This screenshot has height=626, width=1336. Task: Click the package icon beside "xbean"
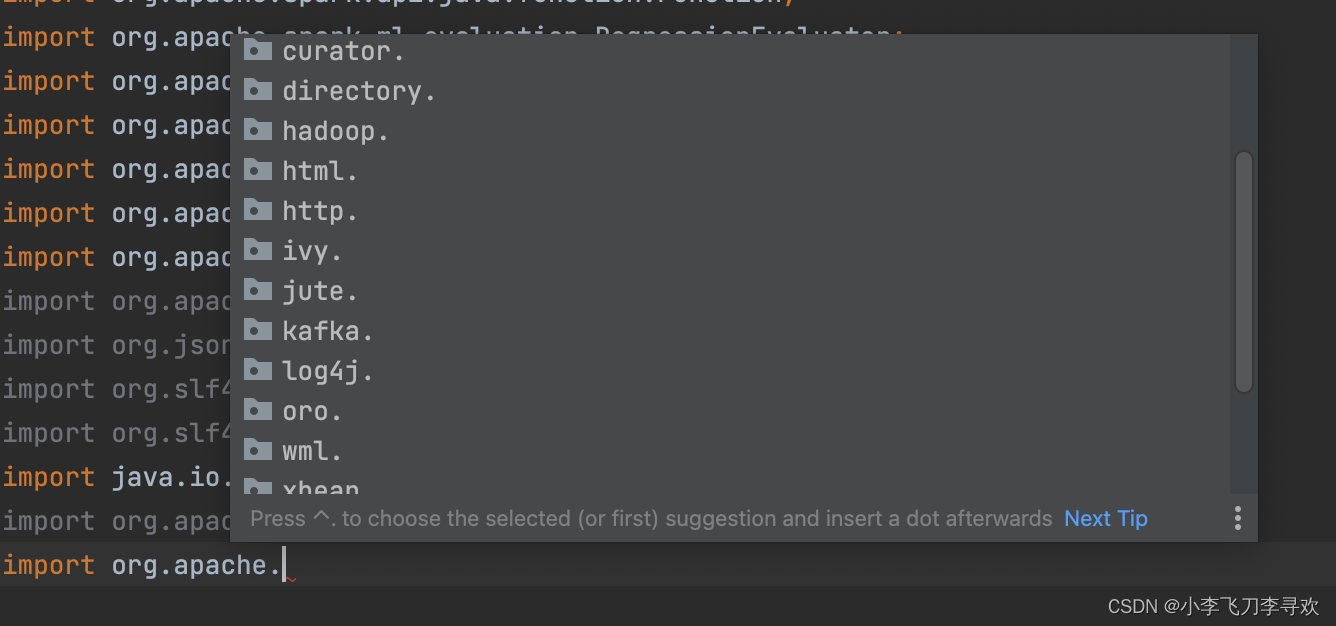point(258,488)
